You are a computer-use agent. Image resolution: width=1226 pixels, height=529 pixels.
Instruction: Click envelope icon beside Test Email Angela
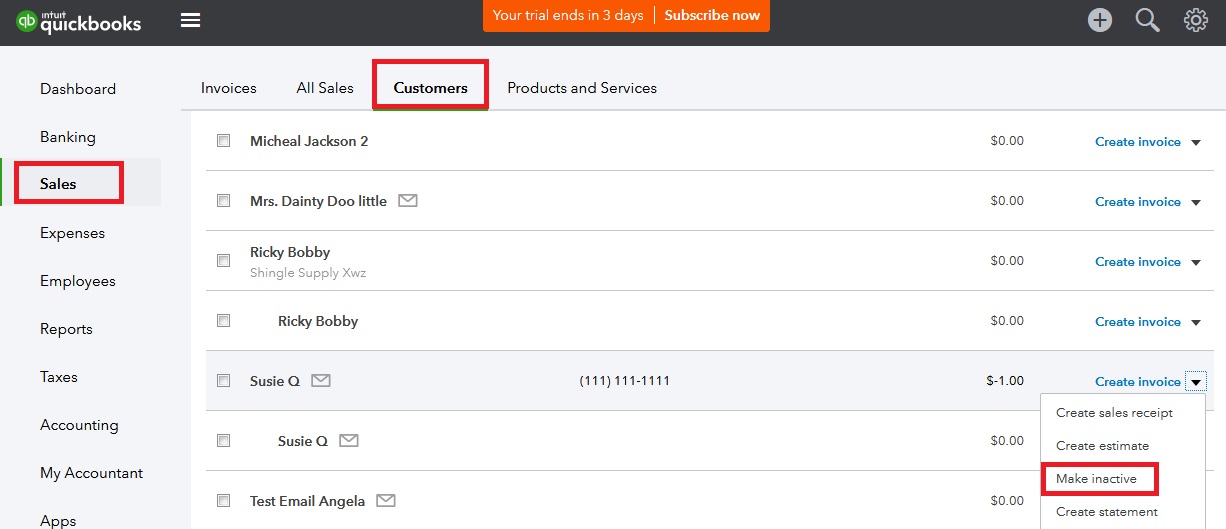coord(386,500)
